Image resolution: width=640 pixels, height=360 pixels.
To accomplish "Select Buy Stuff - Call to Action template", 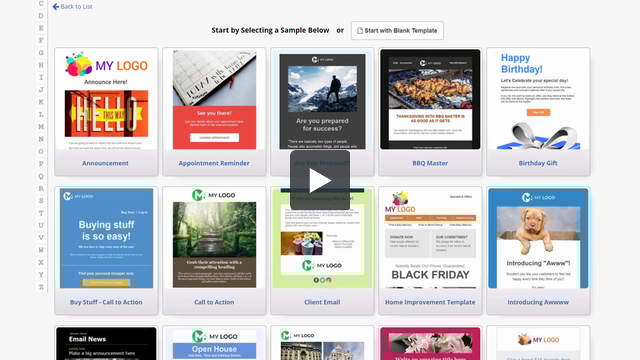I will coord(106,251).
